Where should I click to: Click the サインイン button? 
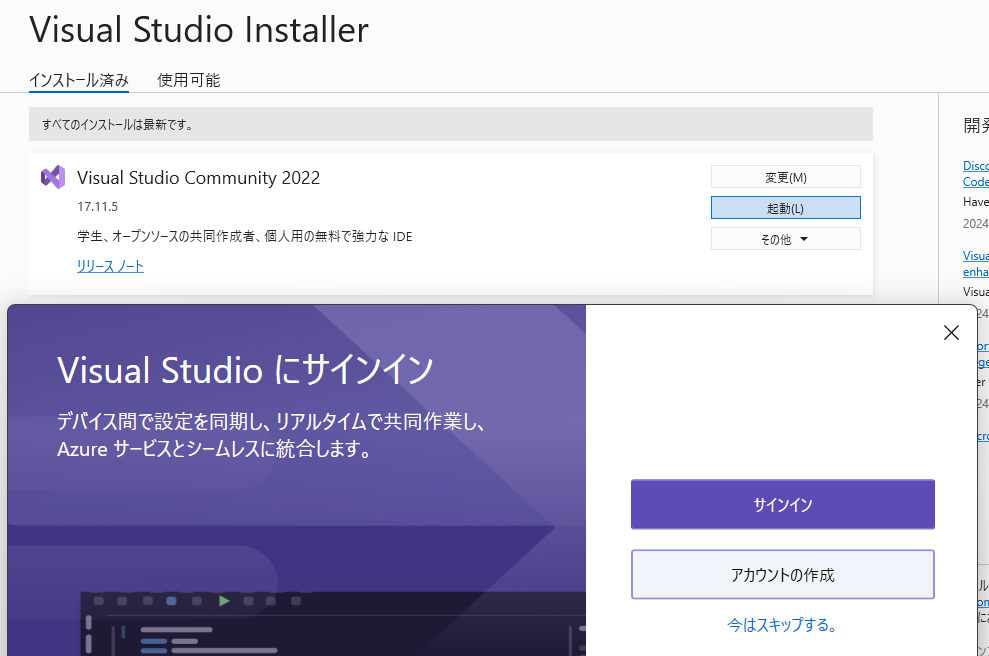[782, 504]
